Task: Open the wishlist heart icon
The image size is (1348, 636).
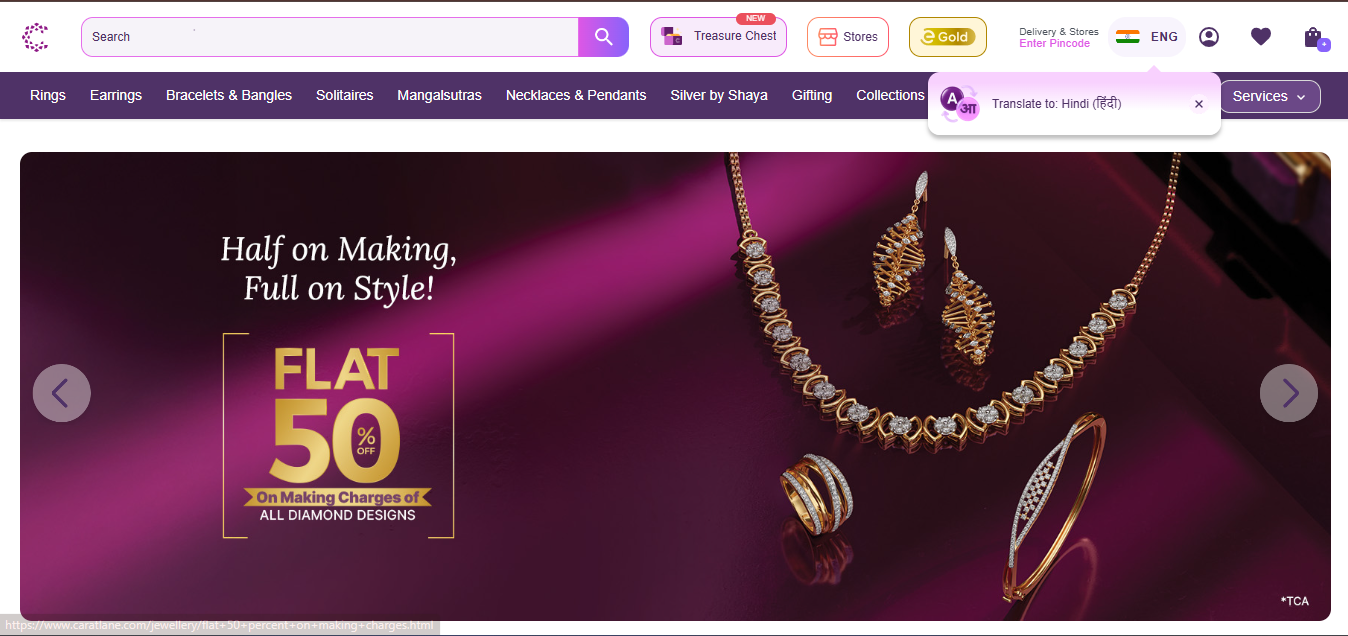Action: [1261, 37]
